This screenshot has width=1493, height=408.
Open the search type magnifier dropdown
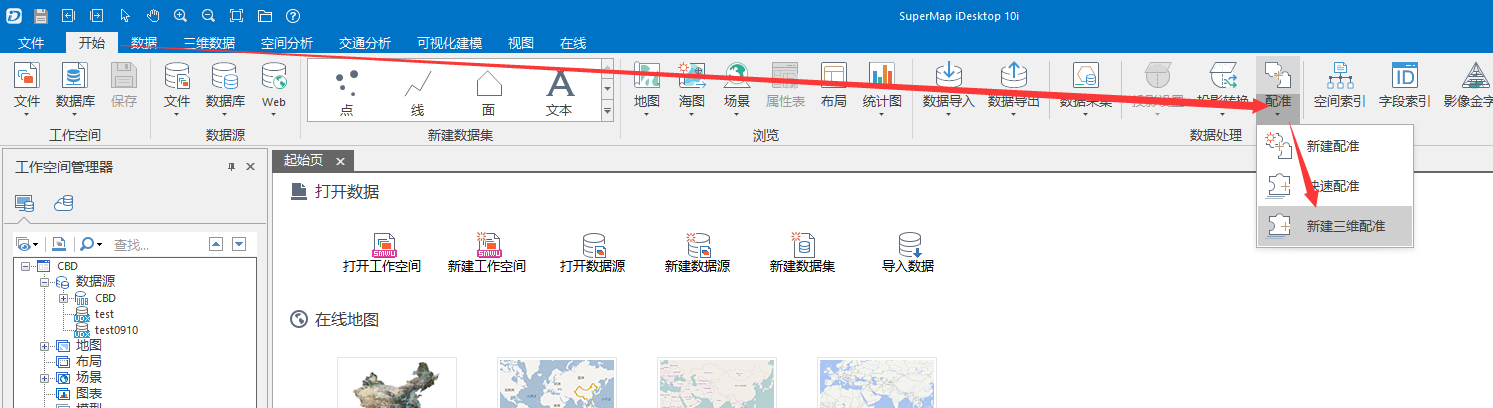tap(90, 244)
